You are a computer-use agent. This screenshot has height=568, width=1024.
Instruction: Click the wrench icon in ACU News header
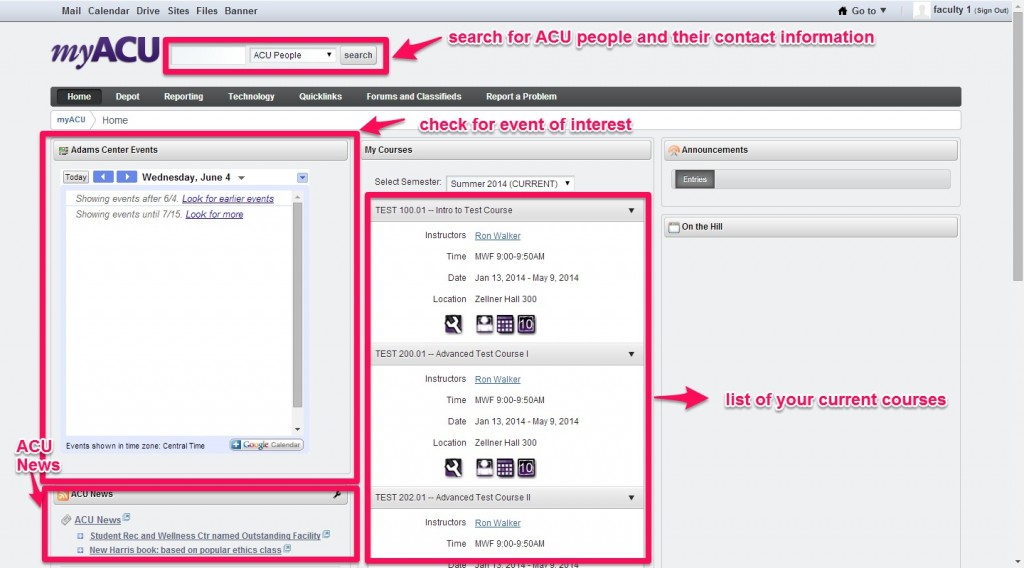click(x=337, y=495)
